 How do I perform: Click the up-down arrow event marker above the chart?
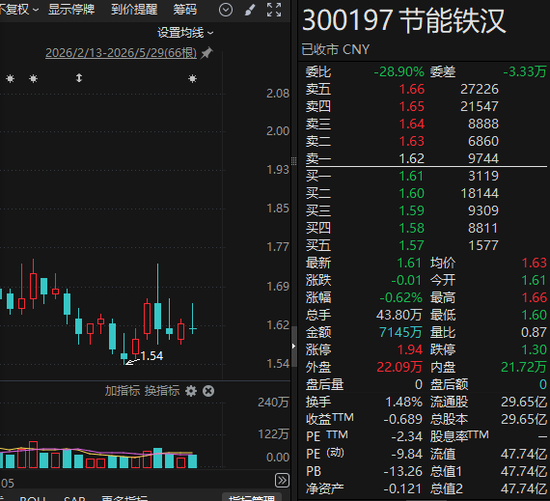[x=79, y=78]
